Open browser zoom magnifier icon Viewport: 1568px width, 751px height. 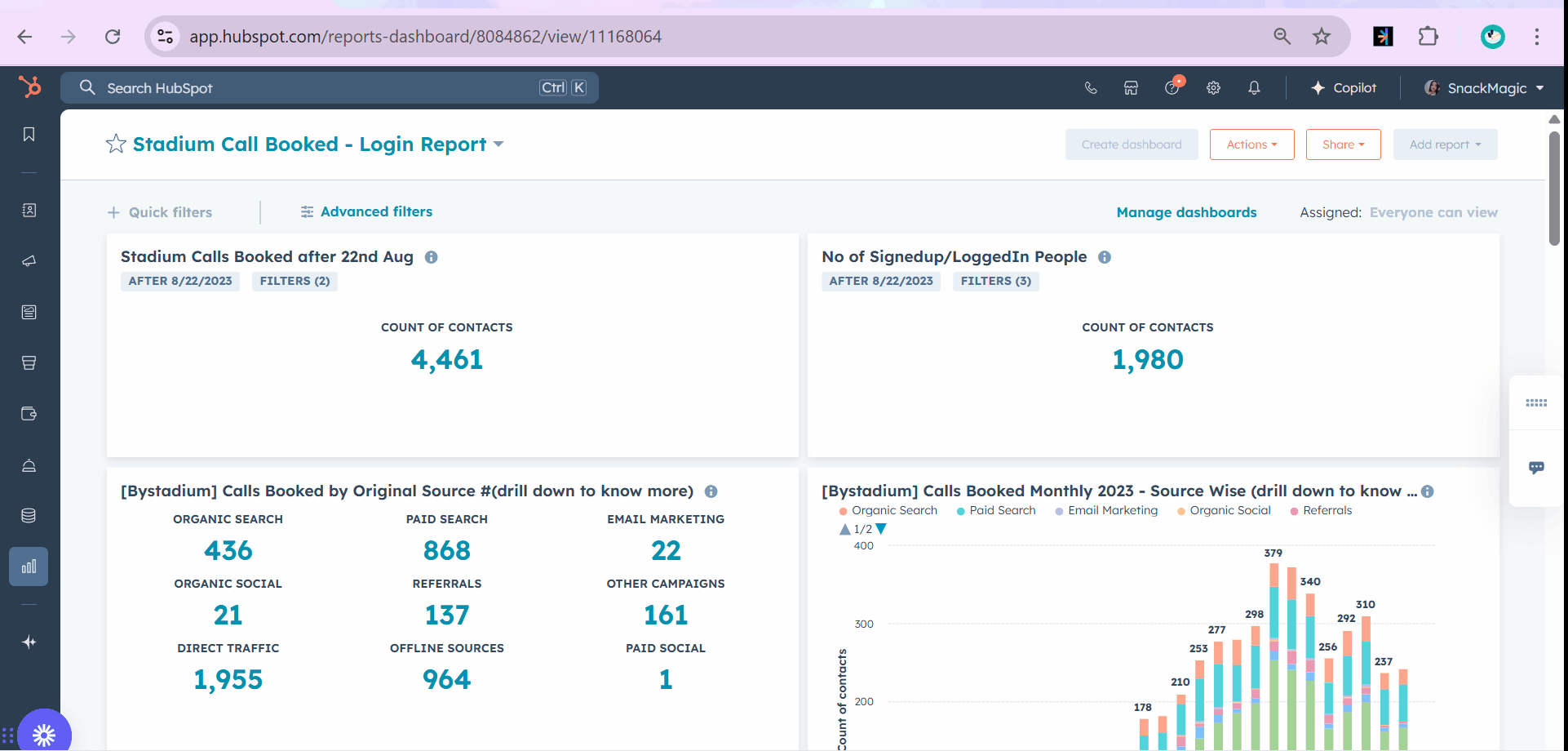point(1282,36)
